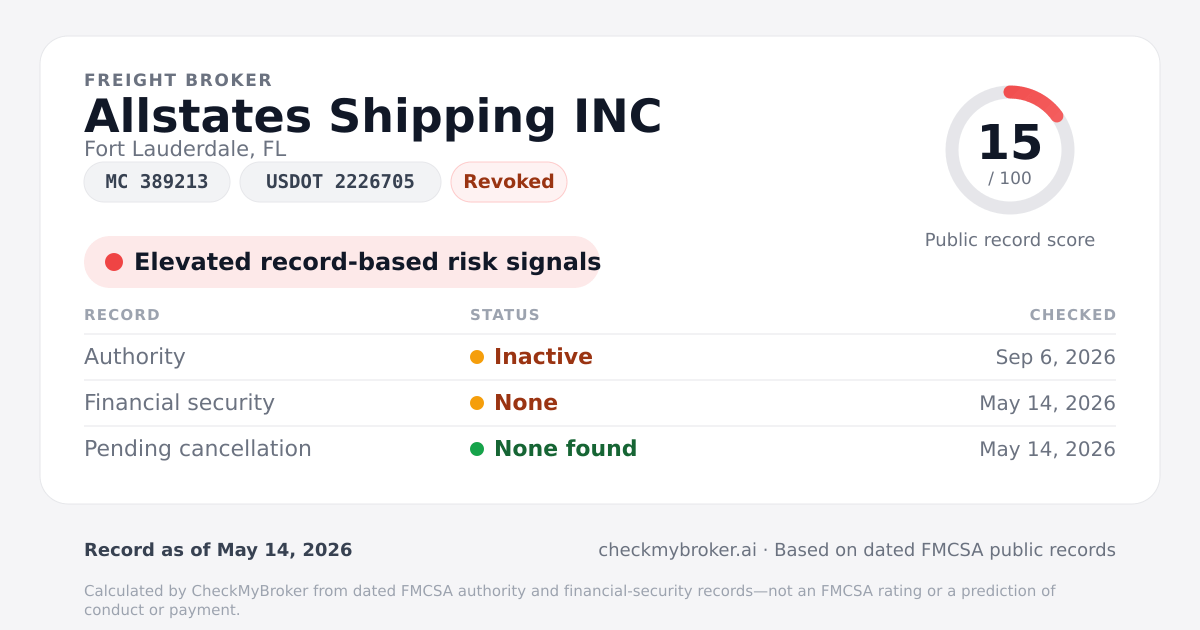
Task: Click the circular score gauge showing 15
Action: pos(1010,150)
